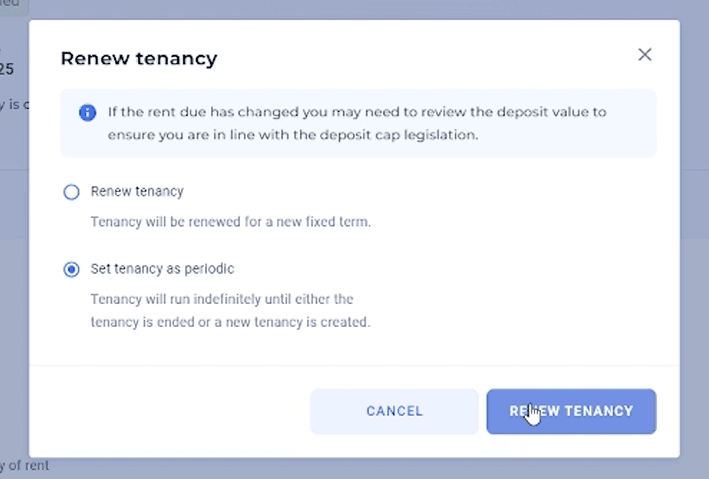Click the 'Set tenancy as periodic' label
The image size is (709, 479).
click(x=162, y=269)
